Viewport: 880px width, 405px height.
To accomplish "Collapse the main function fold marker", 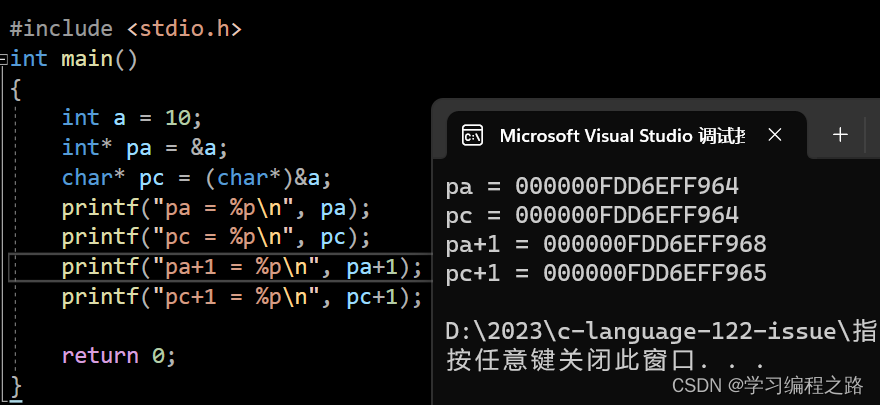I will pos(3,58).
